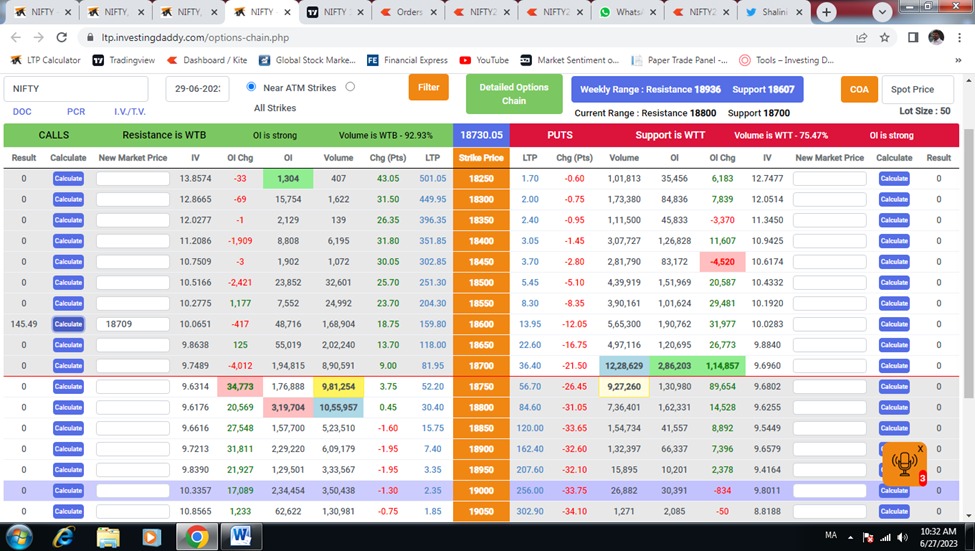Reload the options chain page
Screen dimensions: 975x551
pyautogui.click(x=62, y=37)
